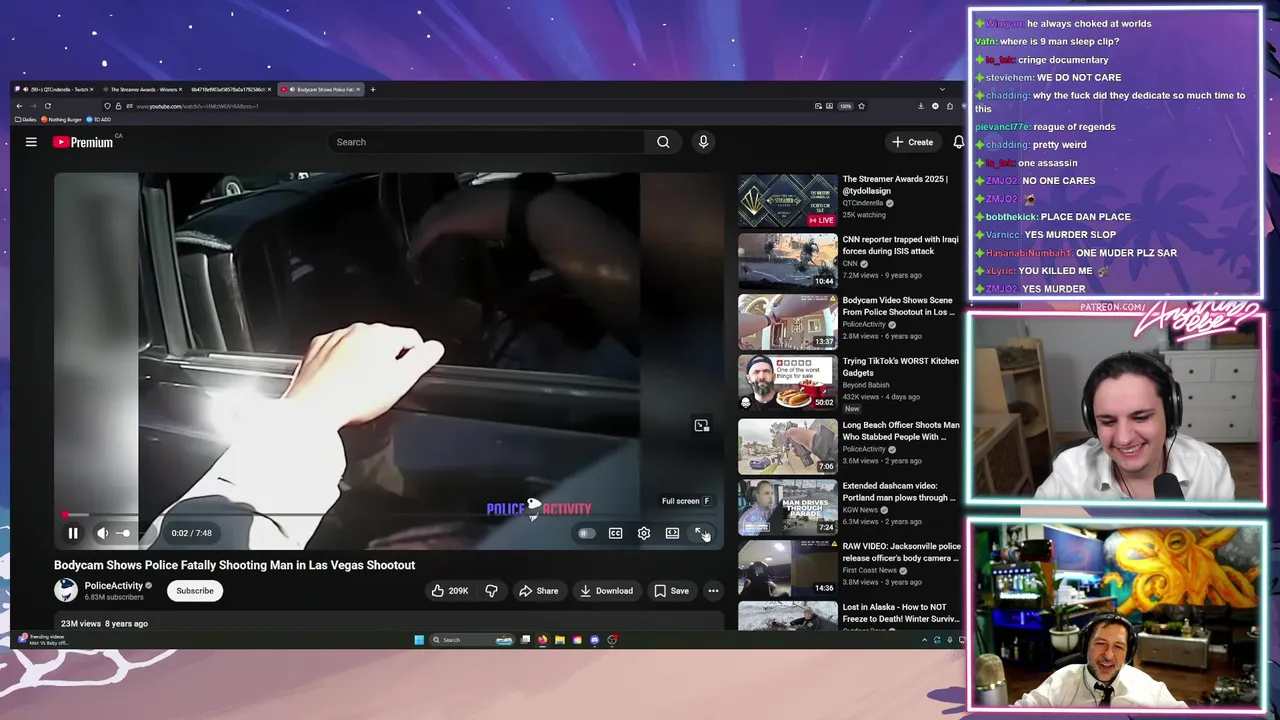Open File Explorer from the taskbar

coord(560,640)
